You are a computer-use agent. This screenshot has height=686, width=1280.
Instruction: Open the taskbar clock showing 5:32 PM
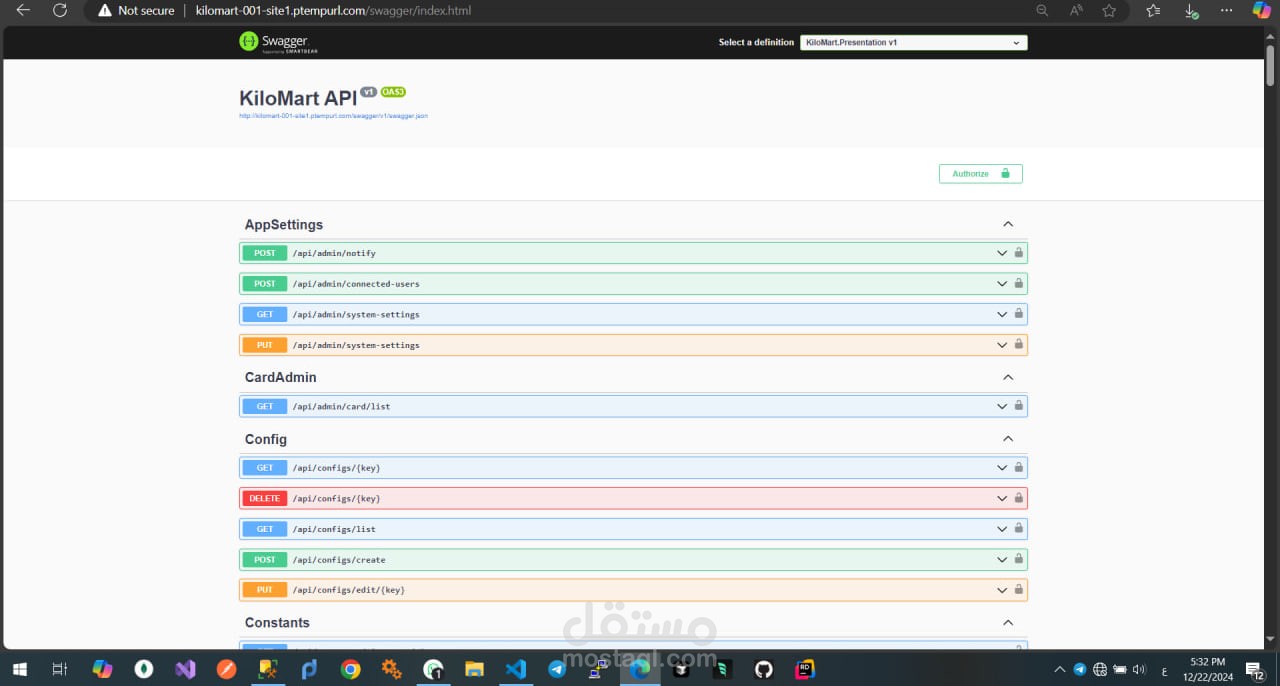click(1207, 669)
